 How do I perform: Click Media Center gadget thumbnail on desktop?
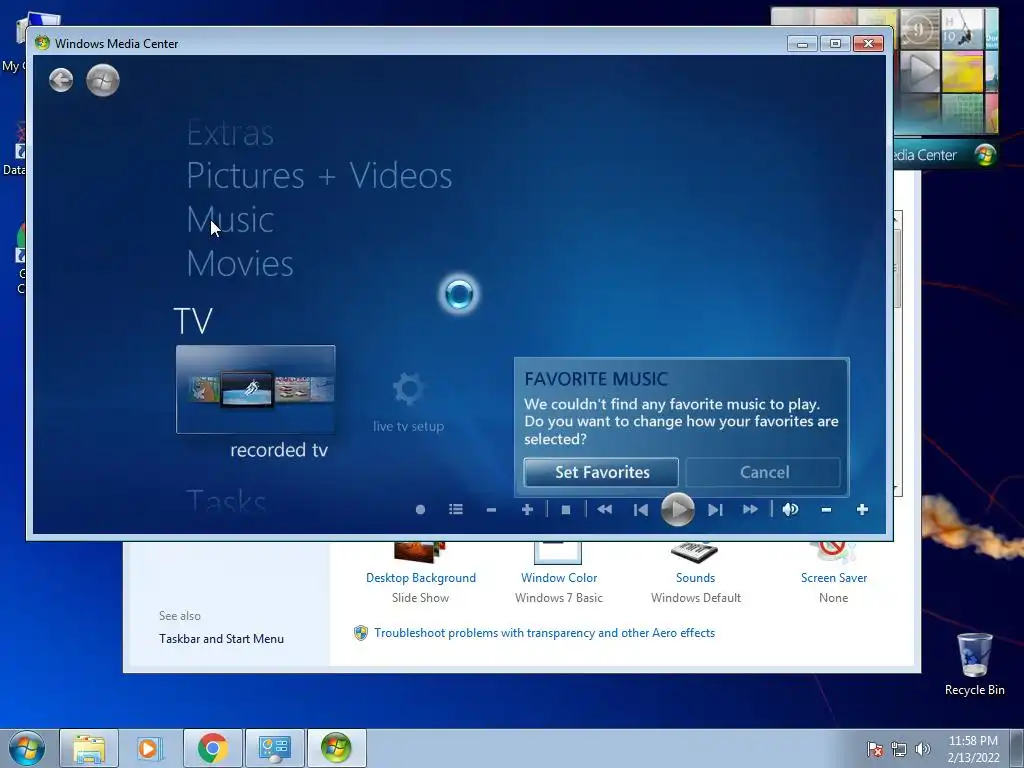(946, 88)
